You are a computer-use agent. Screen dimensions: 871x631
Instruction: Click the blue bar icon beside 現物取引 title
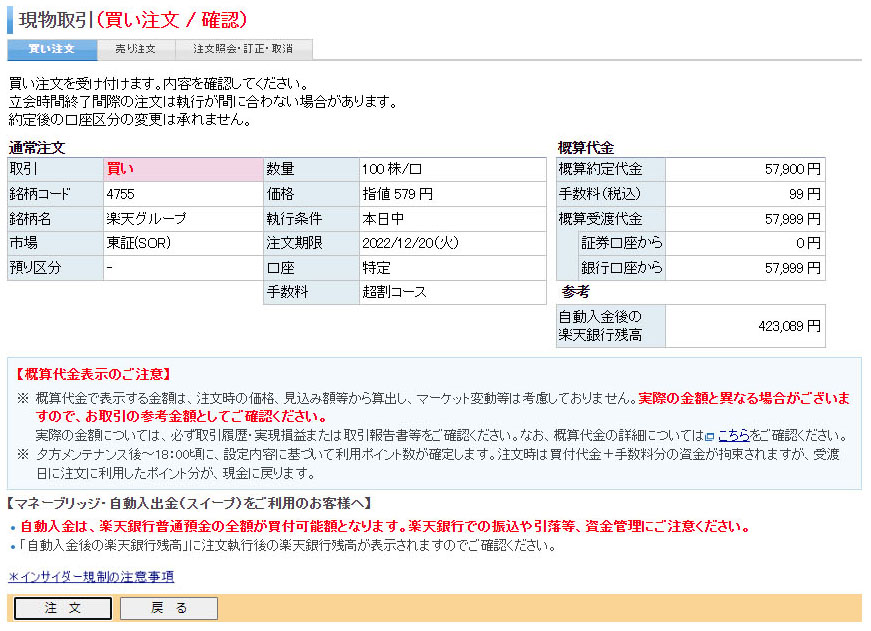10,20
